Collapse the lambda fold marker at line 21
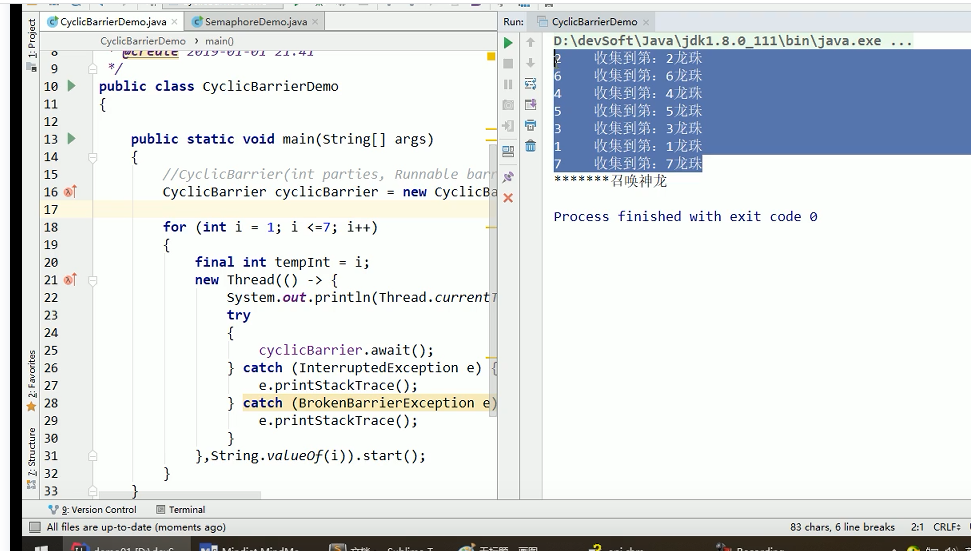This screenshot has height=551, width=971. click(x=92, y=280)
